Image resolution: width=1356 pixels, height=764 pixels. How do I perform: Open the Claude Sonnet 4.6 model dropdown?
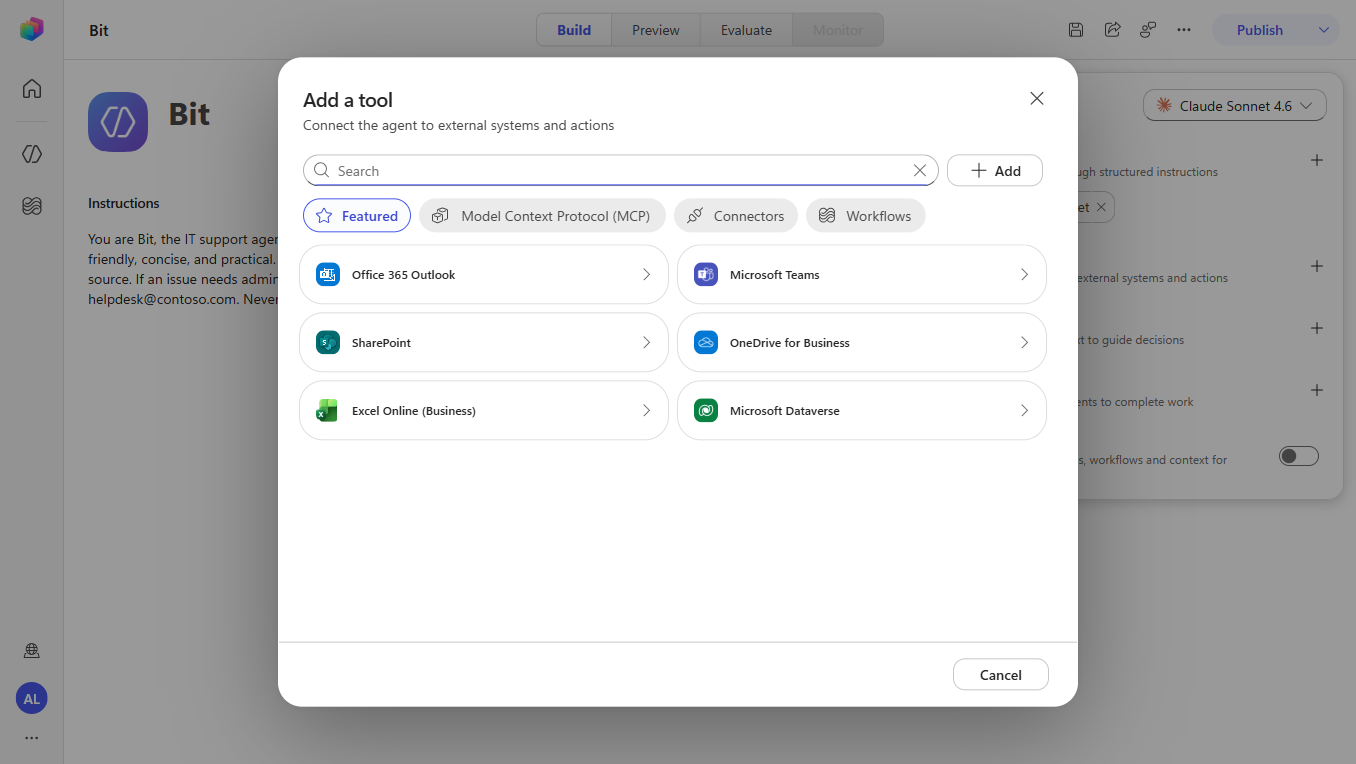point(1235,105)
